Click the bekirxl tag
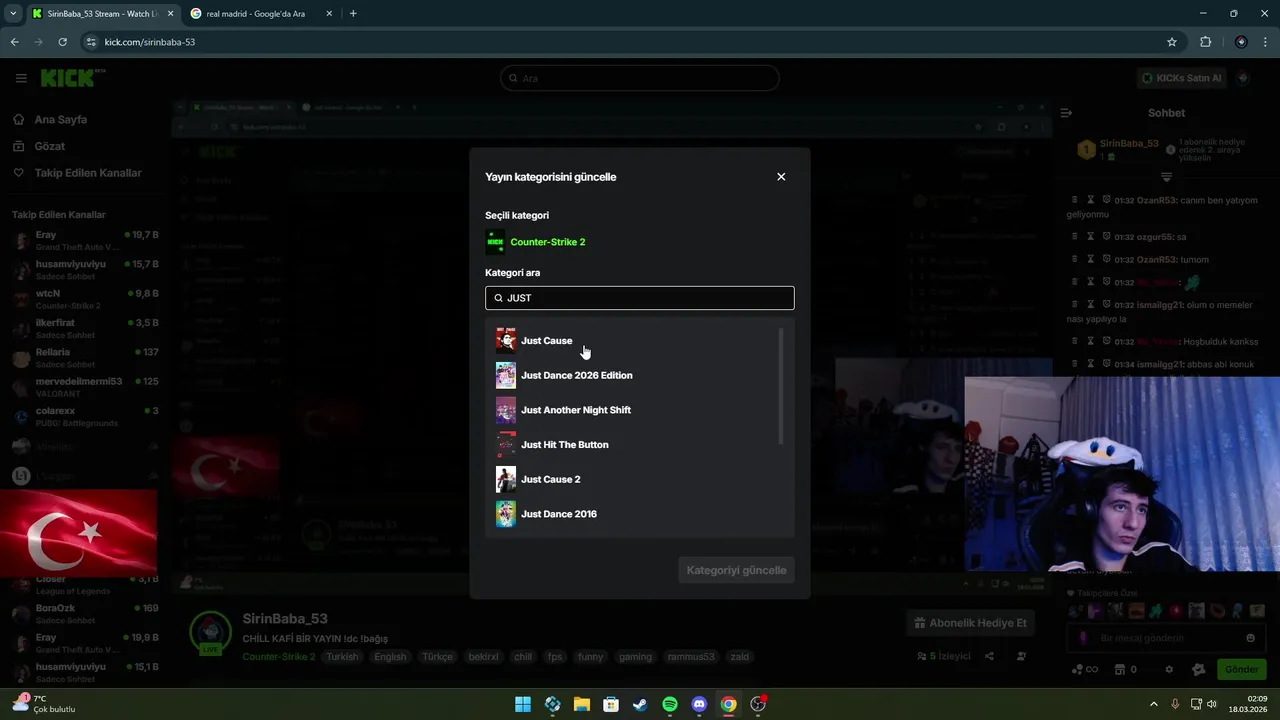 tap(484, 657)
